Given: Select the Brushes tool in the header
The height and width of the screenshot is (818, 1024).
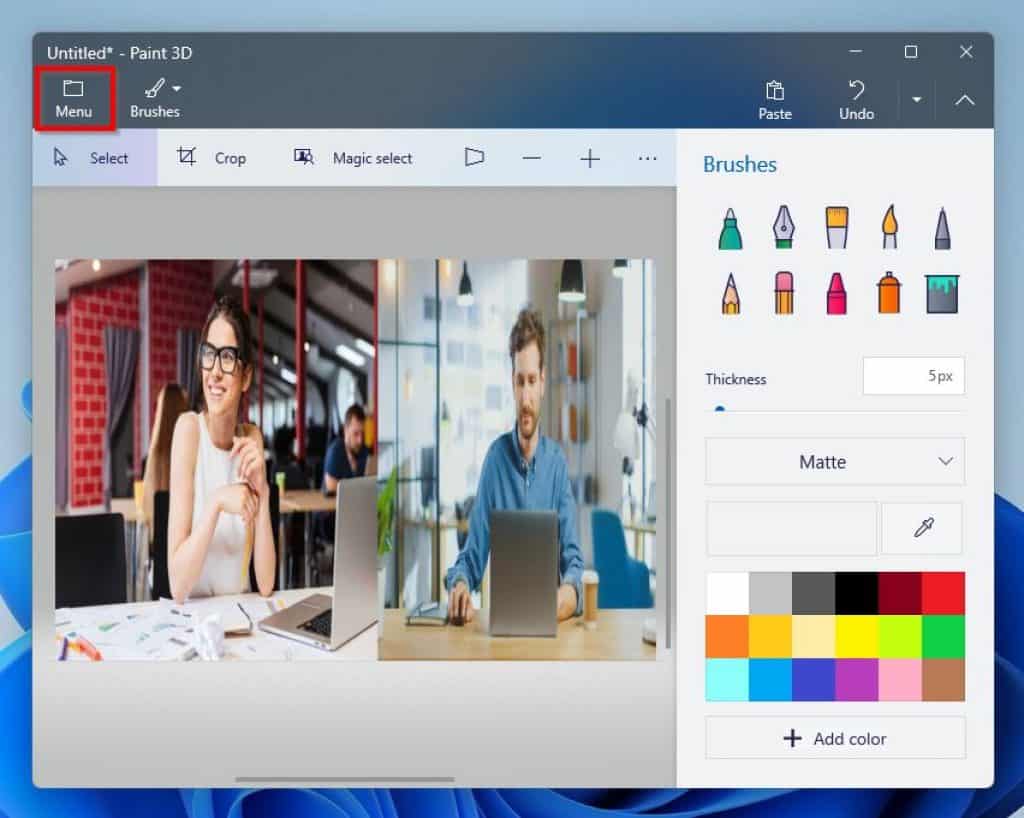Looking at the screenshot, I should pos(154,99).
